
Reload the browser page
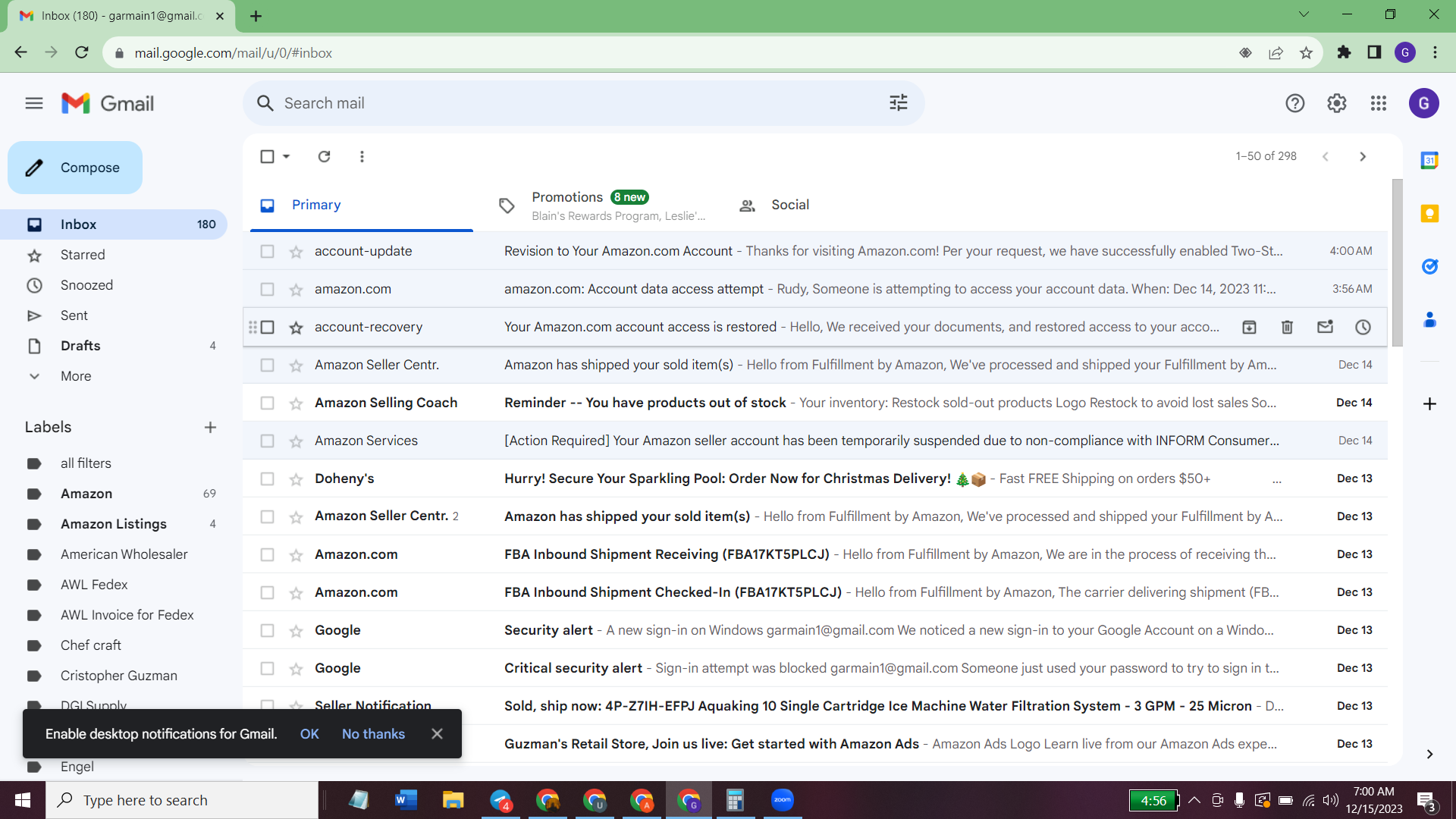[82, 52]
